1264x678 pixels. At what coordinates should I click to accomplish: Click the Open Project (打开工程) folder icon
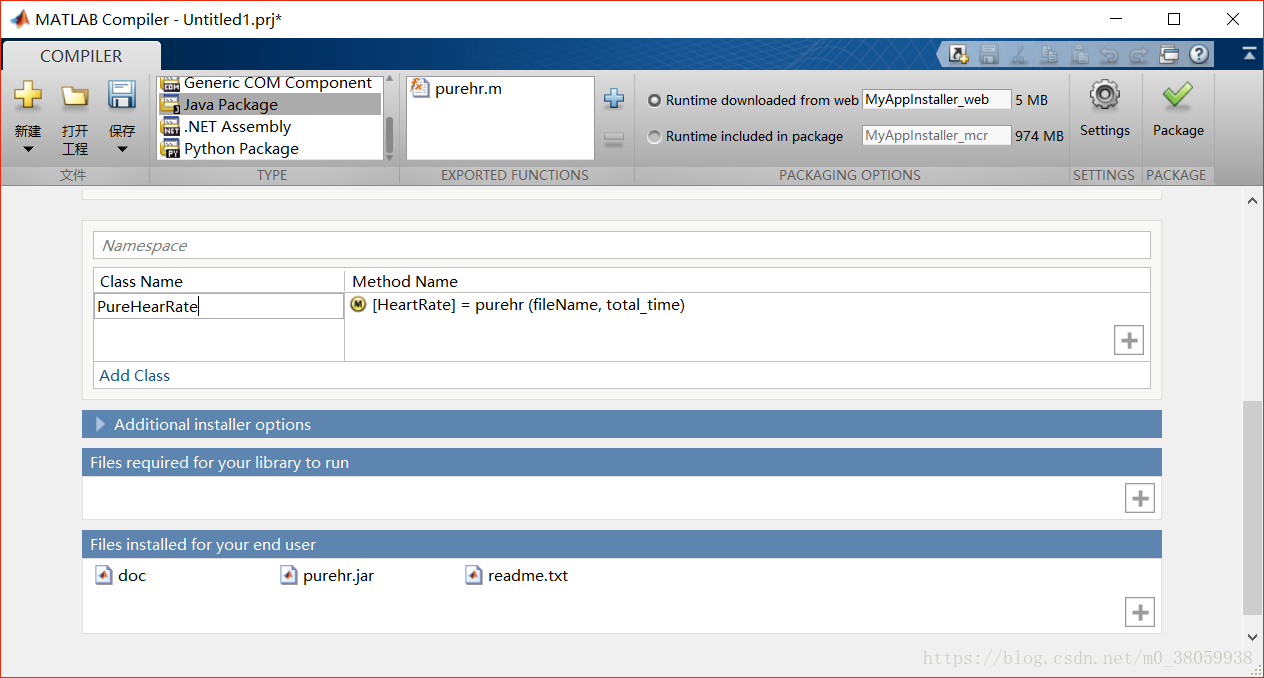(75, 96)
